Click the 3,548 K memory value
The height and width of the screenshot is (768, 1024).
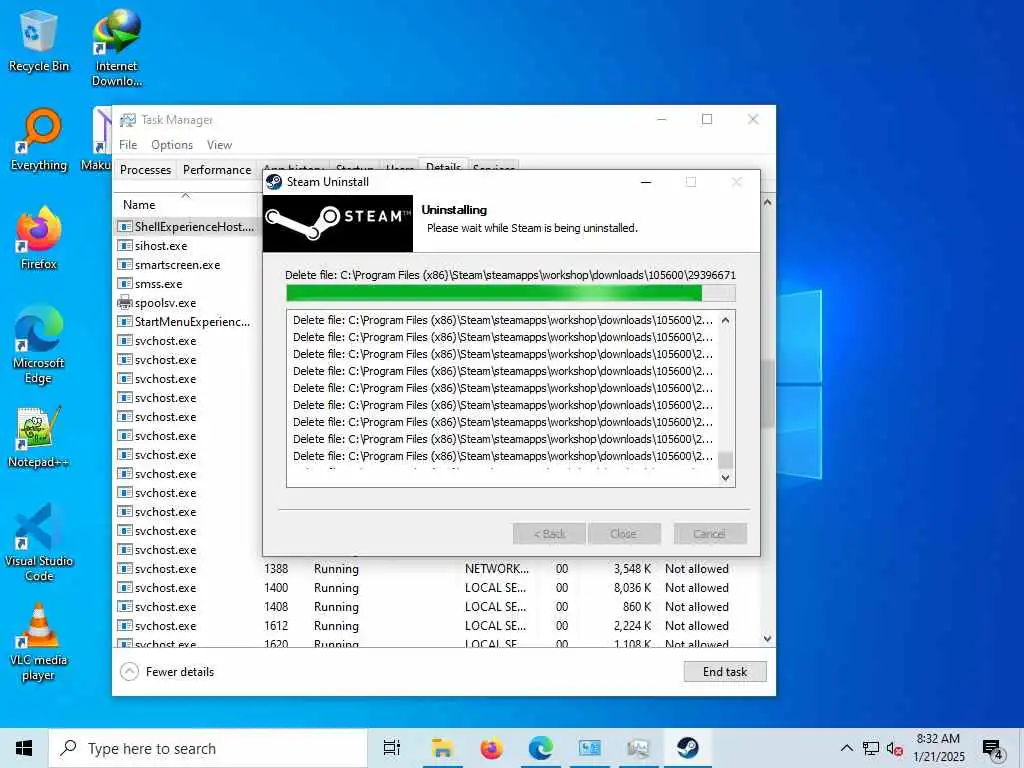pyautogui.click(x=632, y=569)
